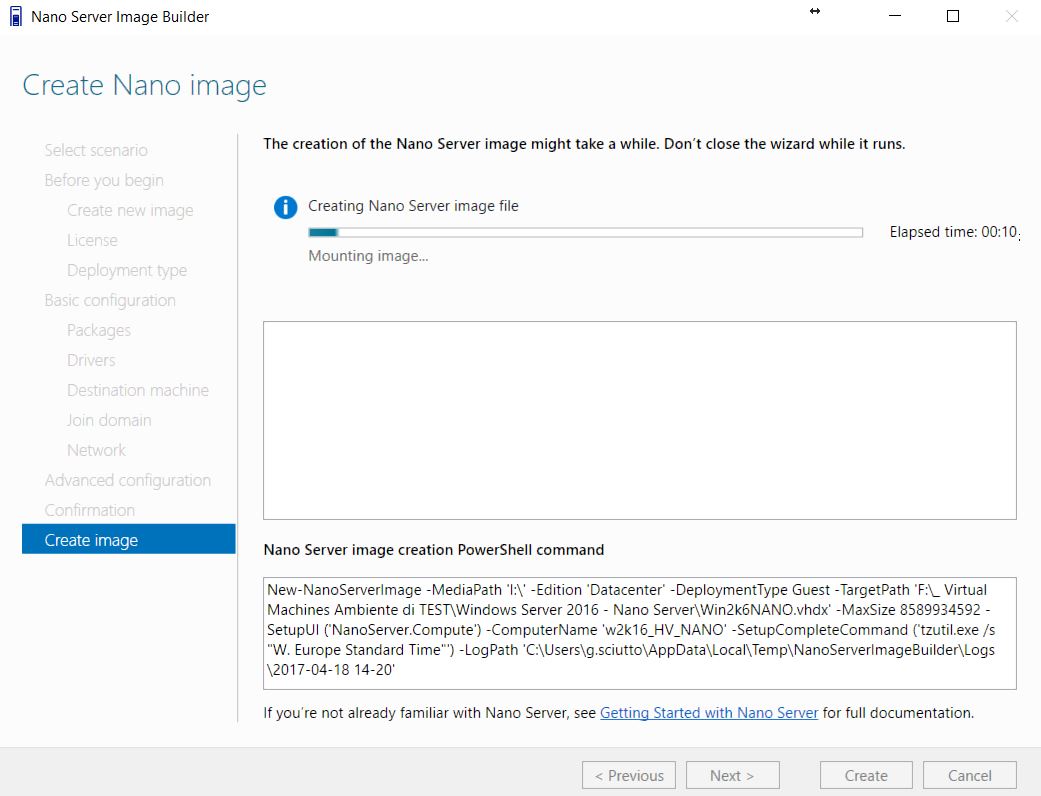Select the Basic configuration step
1041x796 pixels.
click(x=110, y=301)
